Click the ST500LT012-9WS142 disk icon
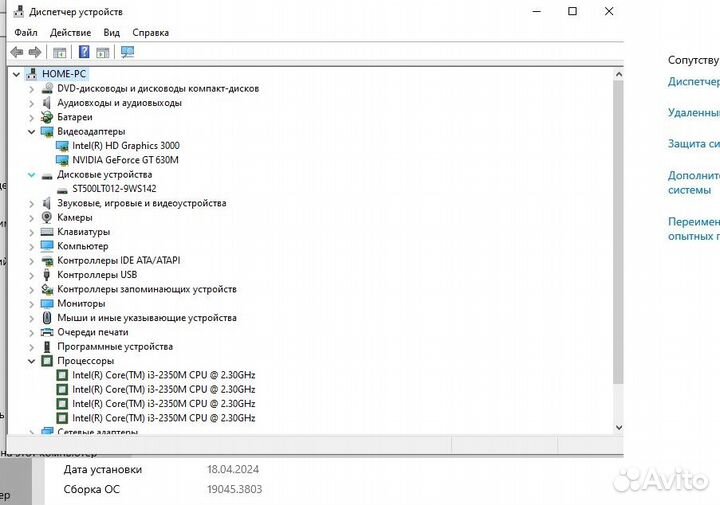720x505 pixels. coord(62,189)
